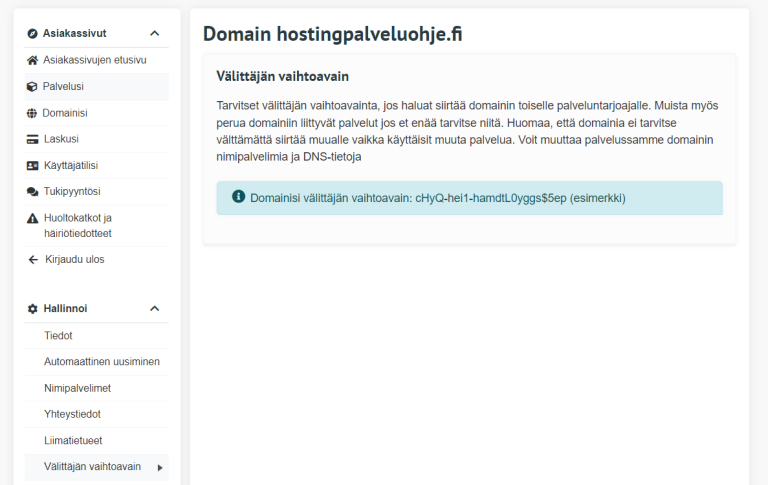Collapse the Asiakassivut section chevron
The image size is (768, 485).
154,33
